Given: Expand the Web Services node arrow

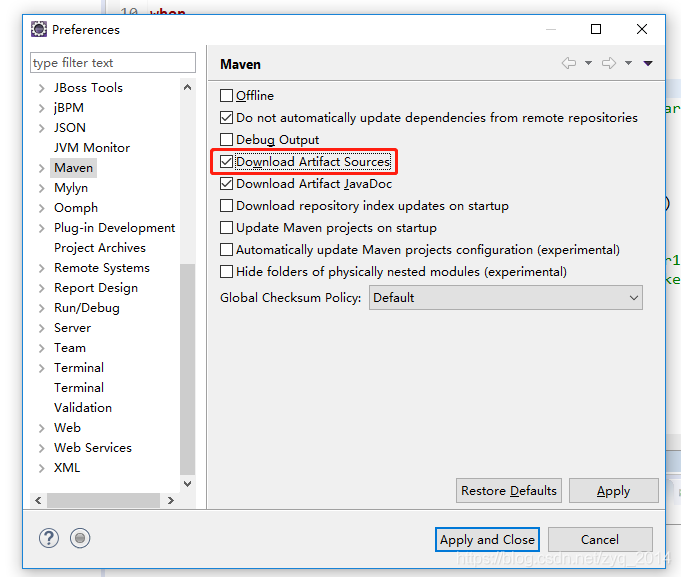Looking at the screenshot, I should pyautogui.click(x=42, y=448).
